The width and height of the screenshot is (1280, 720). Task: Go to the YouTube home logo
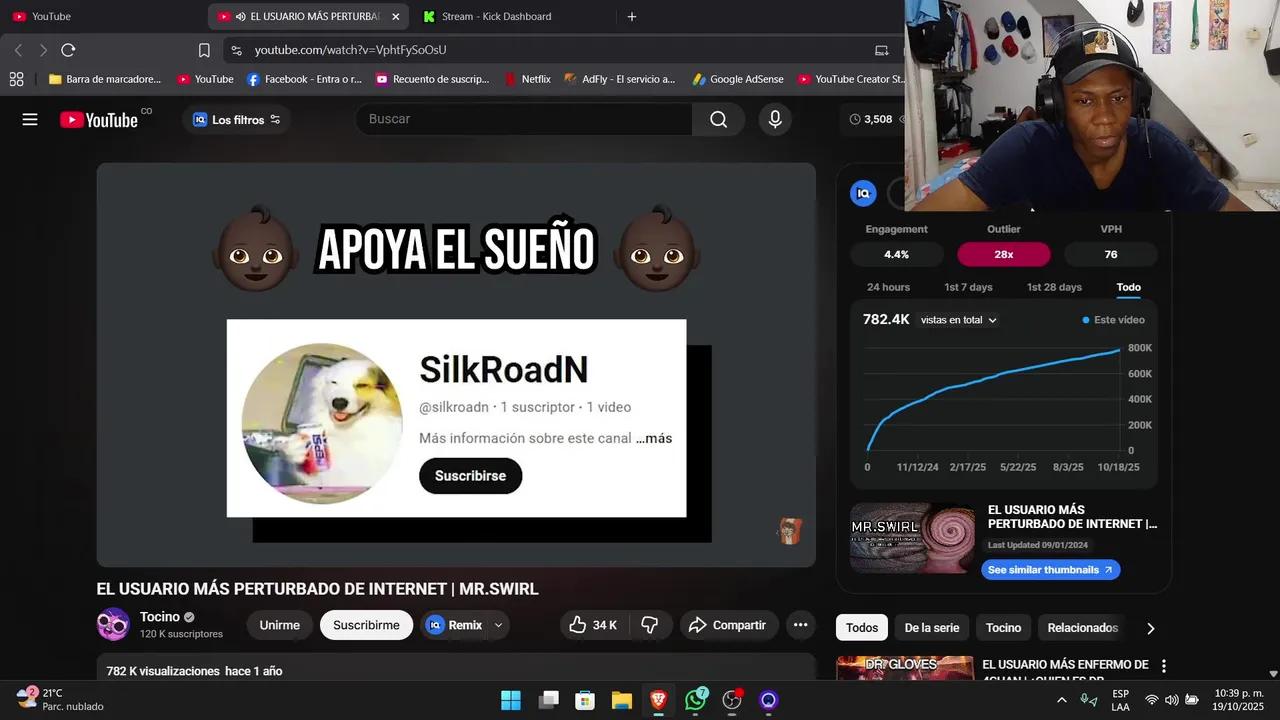(x=99, y=120)
